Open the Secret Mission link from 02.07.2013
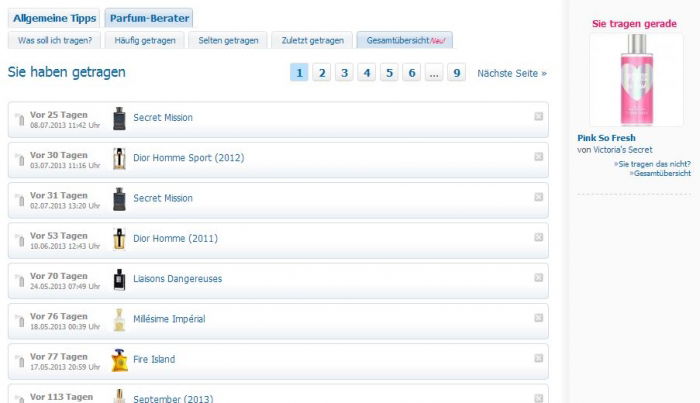The width and height of the screenshot is (700, 403). [163, 198]
